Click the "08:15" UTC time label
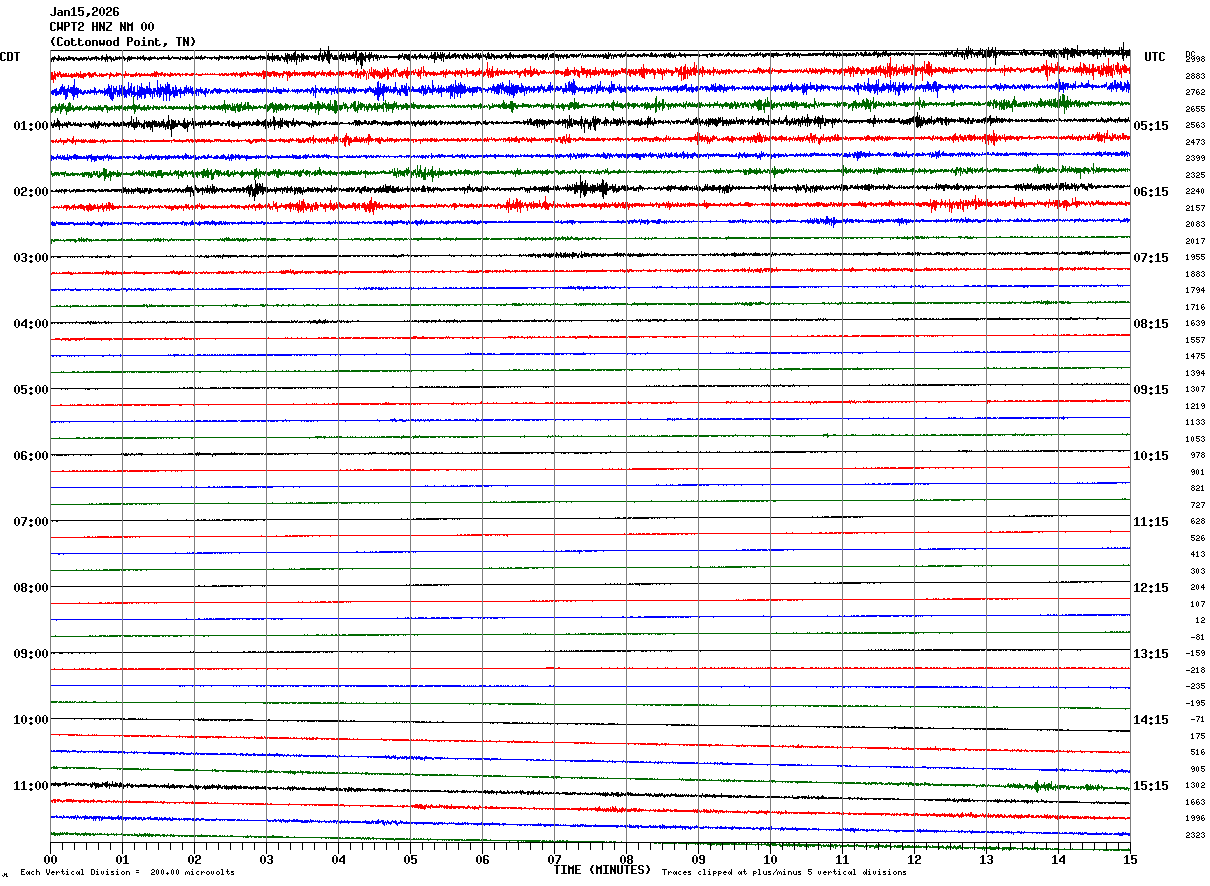The height and width of the screenshot is (886, 1210). click(x=1151, y=324)
